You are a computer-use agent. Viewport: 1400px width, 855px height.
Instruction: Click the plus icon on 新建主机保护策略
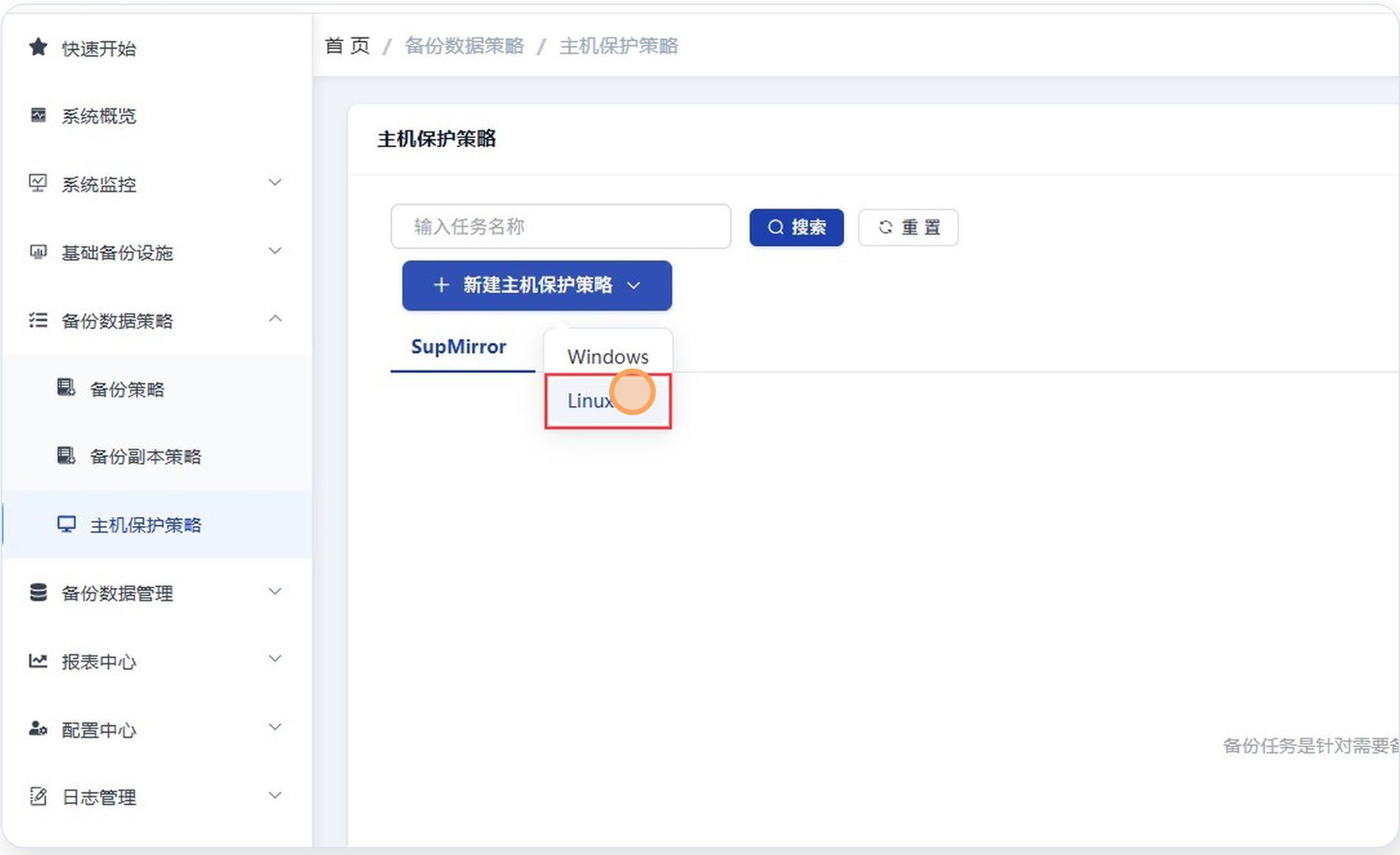441,285
